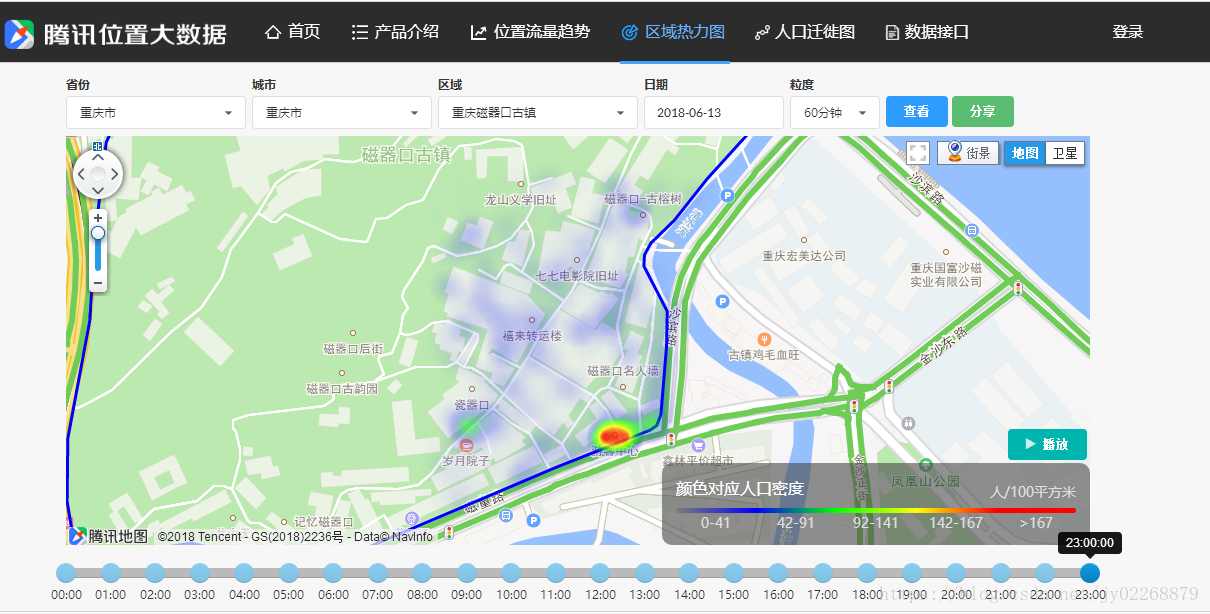The height and width of the screenshot is (614, 1210).
Task: Expand the 城市 city dropdown
Action: tap(342, 112)
